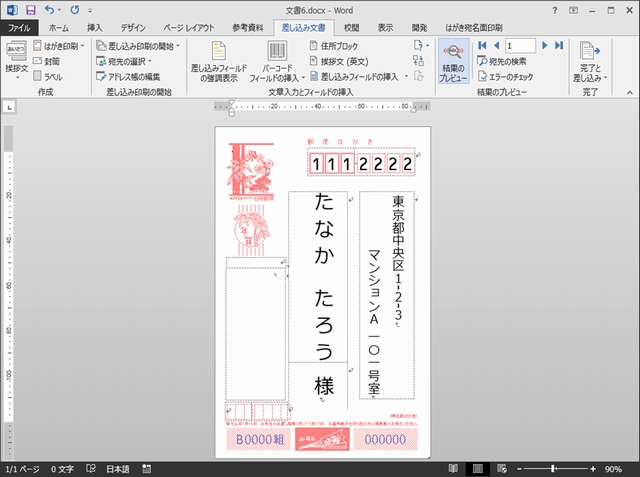Open the 挨拶文 greeting button

click(16, 60)
